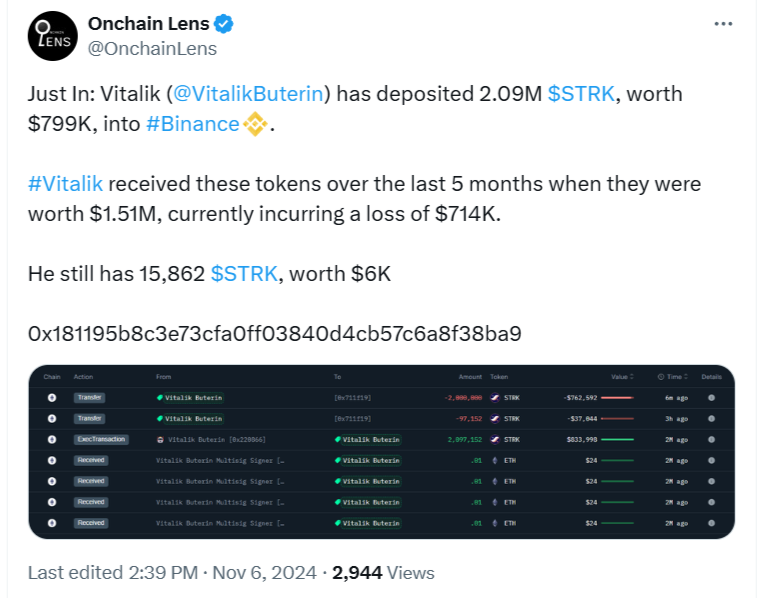The image size is (763, 598).
Task: Click the ETH token icon in the last row
Action: click(x=495, y=523)
